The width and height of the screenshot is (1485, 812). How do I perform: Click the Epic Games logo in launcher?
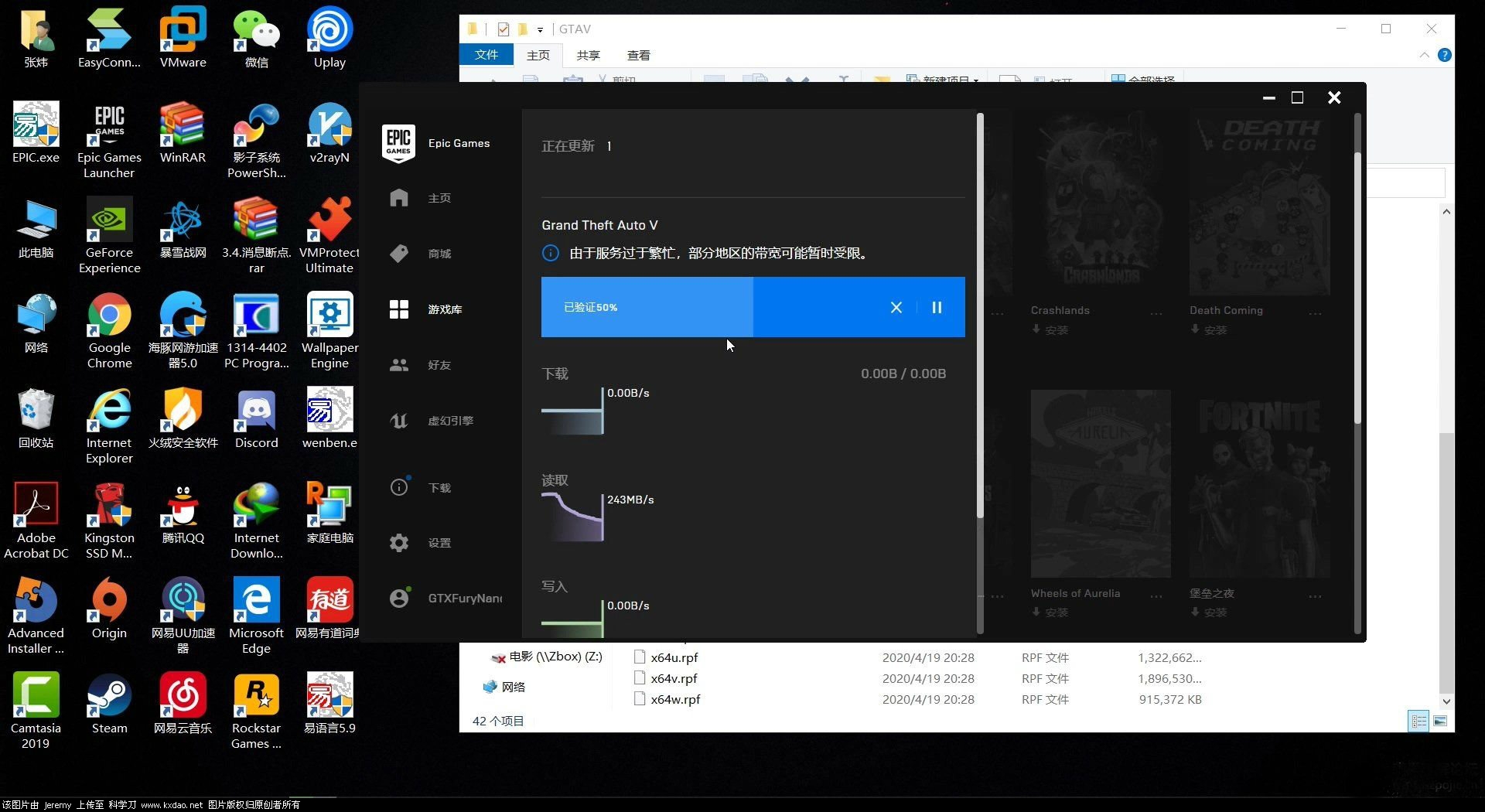398,143
